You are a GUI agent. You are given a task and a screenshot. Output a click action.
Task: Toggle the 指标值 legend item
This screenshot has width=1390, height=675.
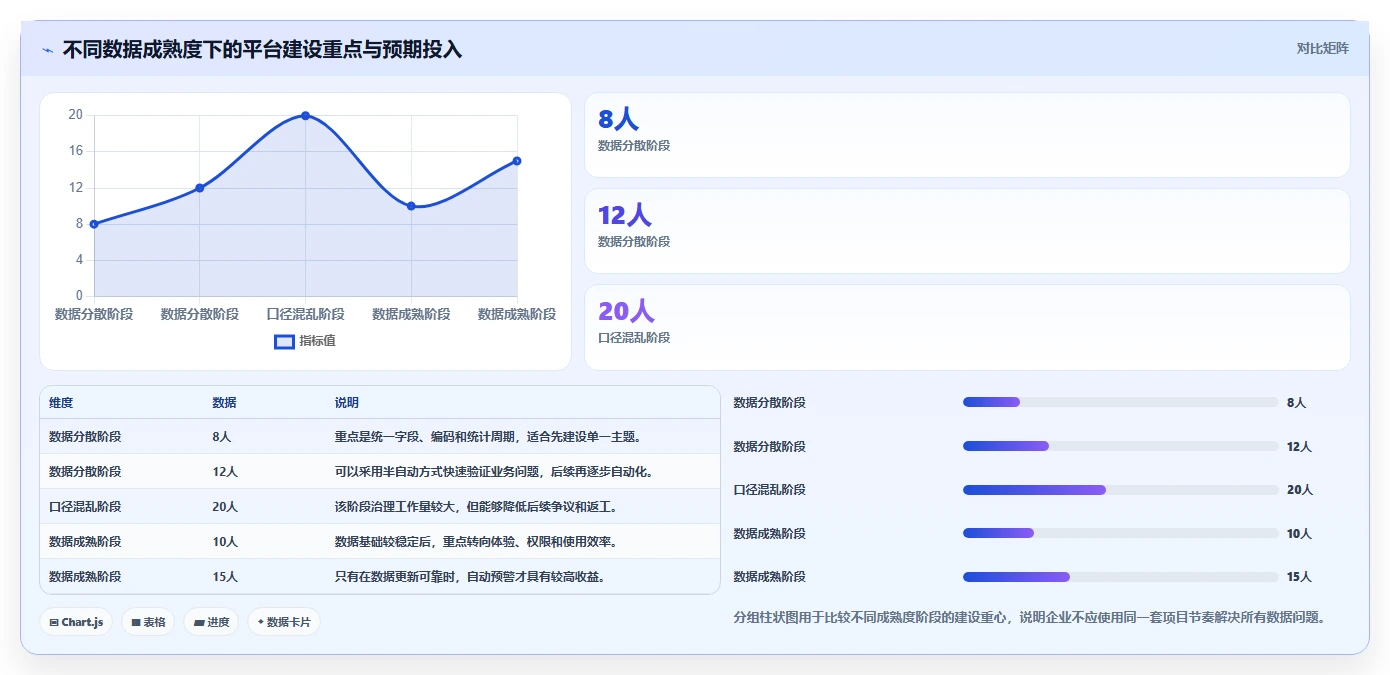(x=305, y=341)
